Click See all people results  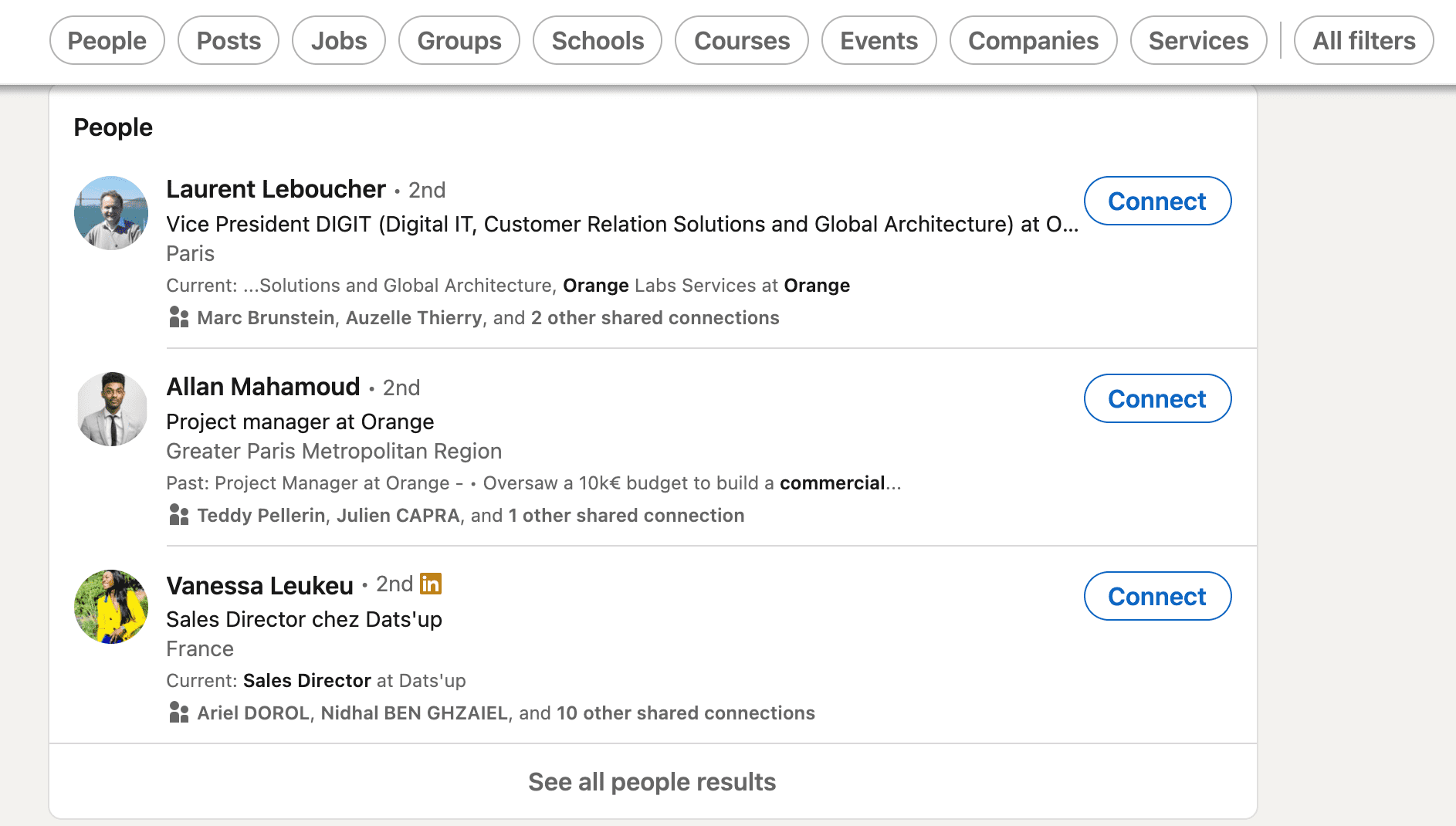pos(652,782)
